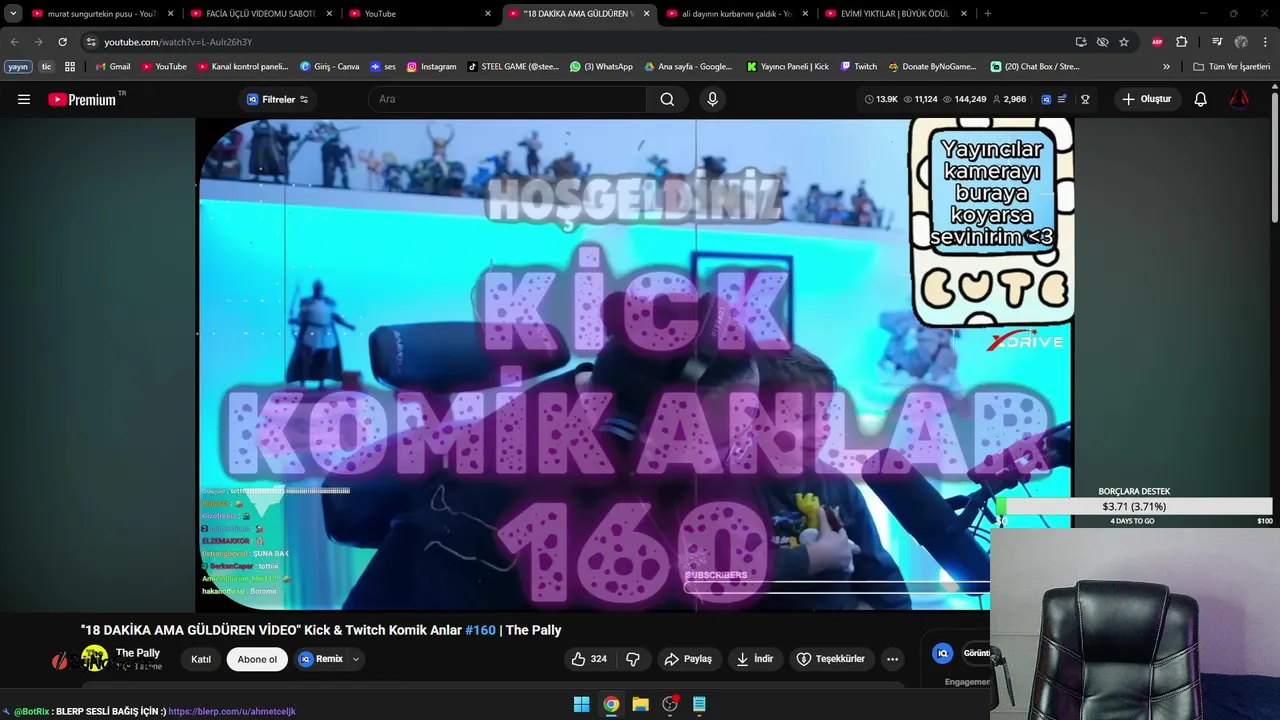
Task: Open the #160 hashtag link in title
Action: (x=480, y=630)
